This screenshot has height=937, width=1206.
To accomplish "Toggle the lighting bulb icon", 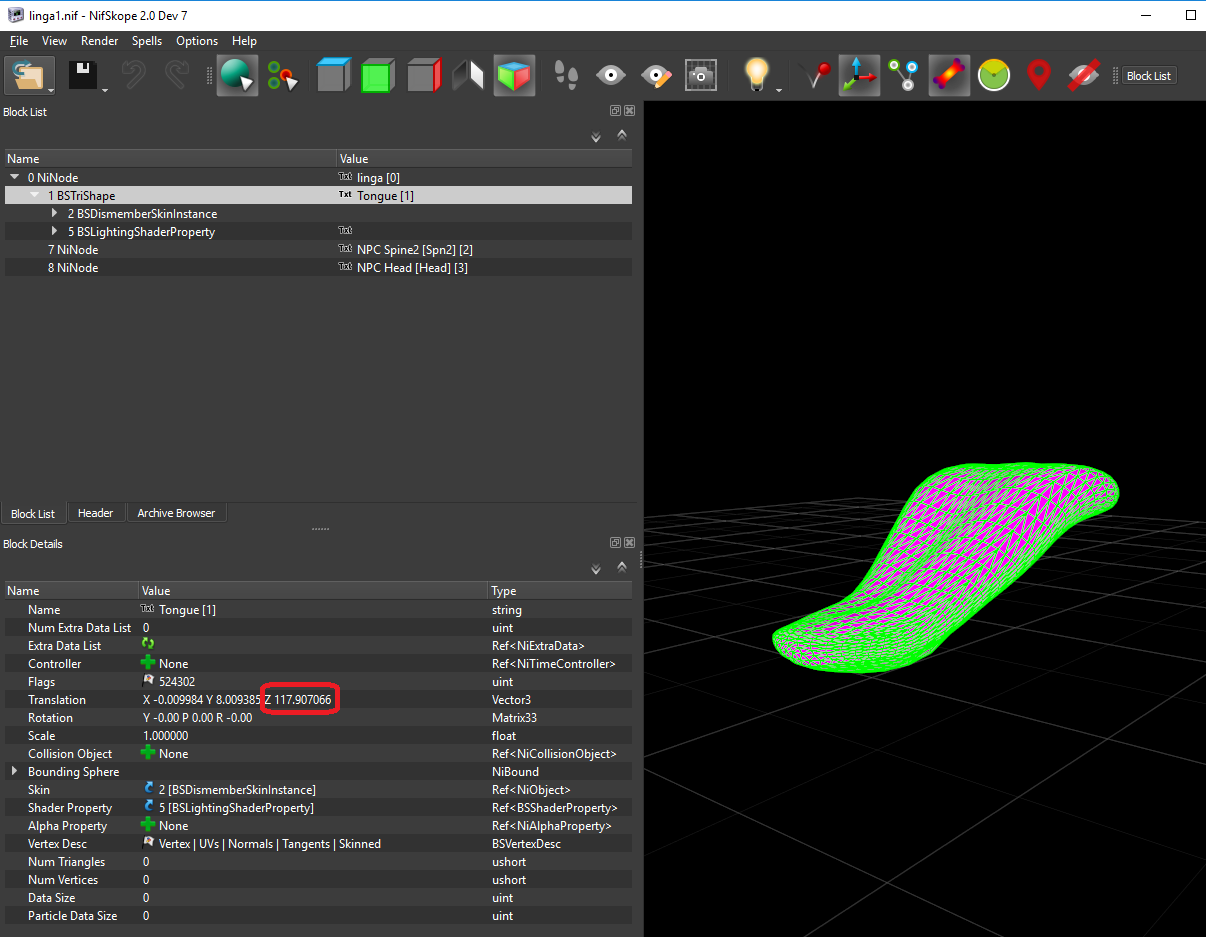I will 758,76.
